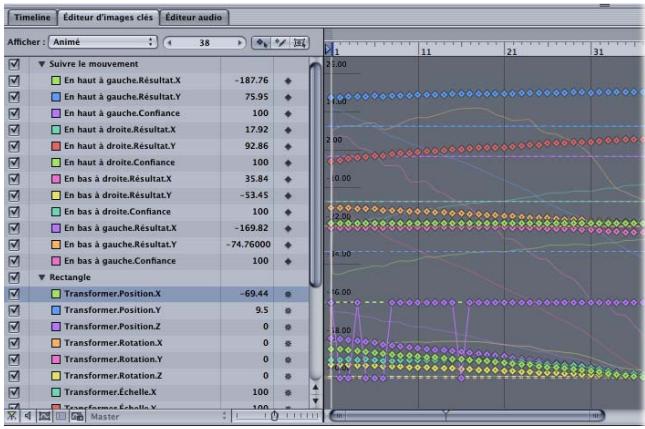Click the playhead at frame 1 on the ruler

(329, 49)
